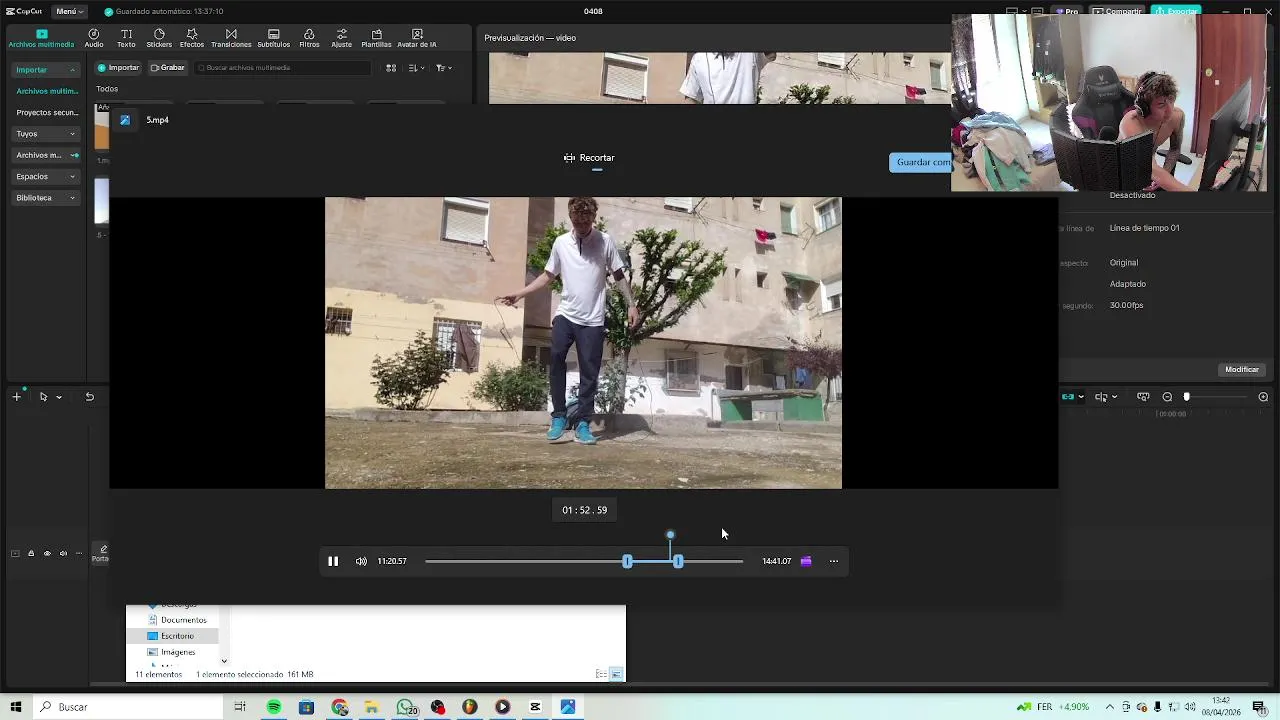The width and height of the screenshot is (1280, 720).
Task: Open the Filtros panel icon
Action: (309, 39)
